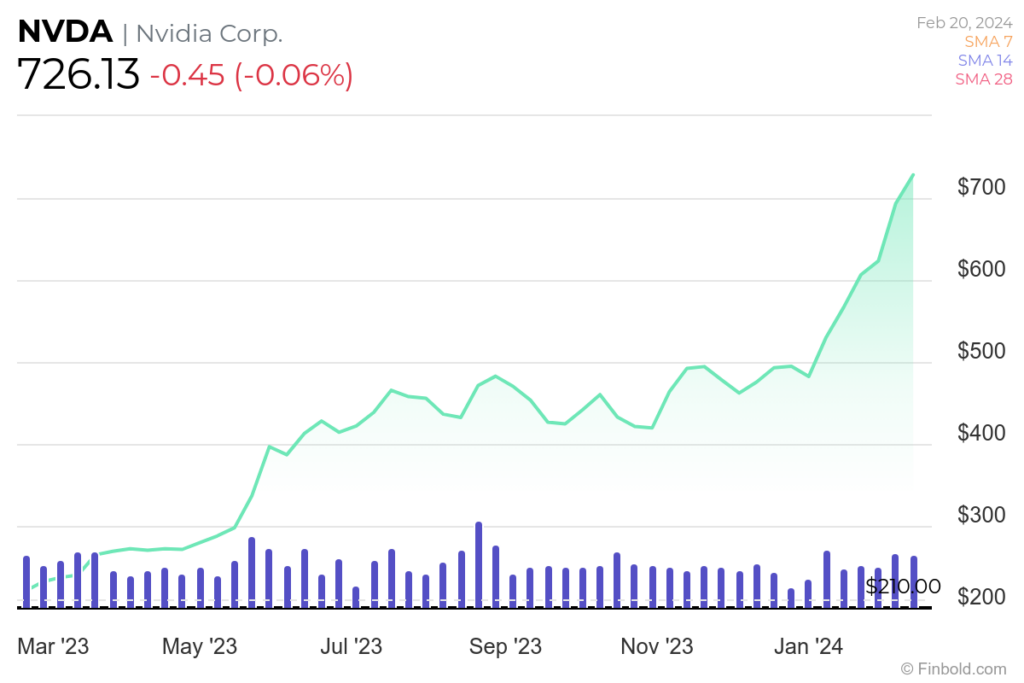Select the NVDA ticker symbol
Image resolution: width=1024 pixels, height=683 pixels.
(x=64, y=32)
